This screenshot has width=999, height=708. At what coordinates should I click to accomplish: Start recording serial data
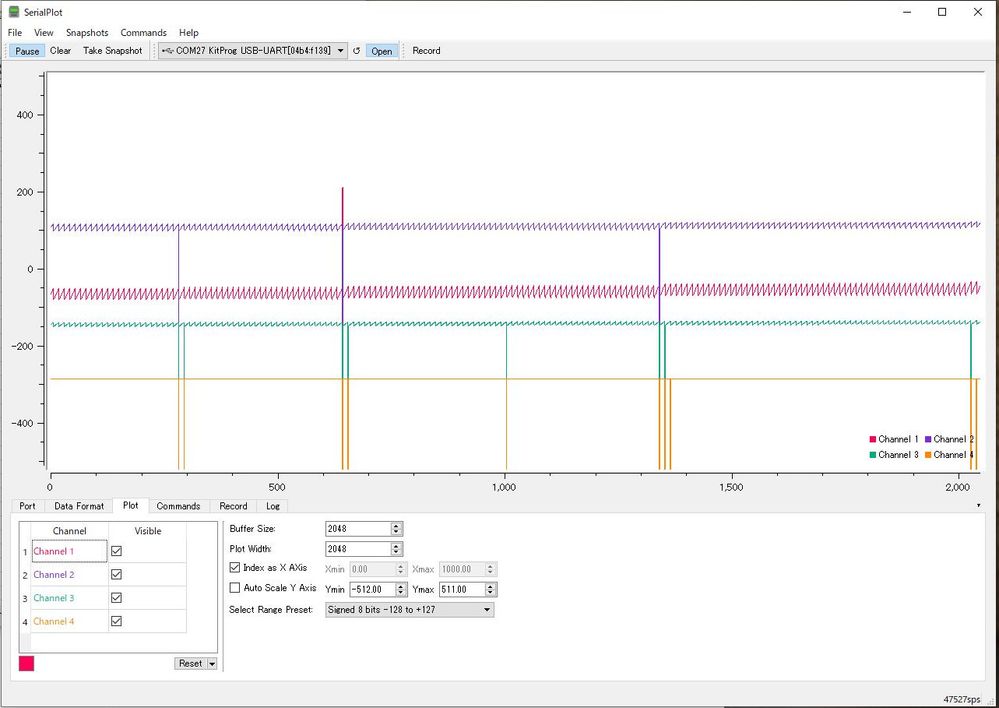pos(426,51)
